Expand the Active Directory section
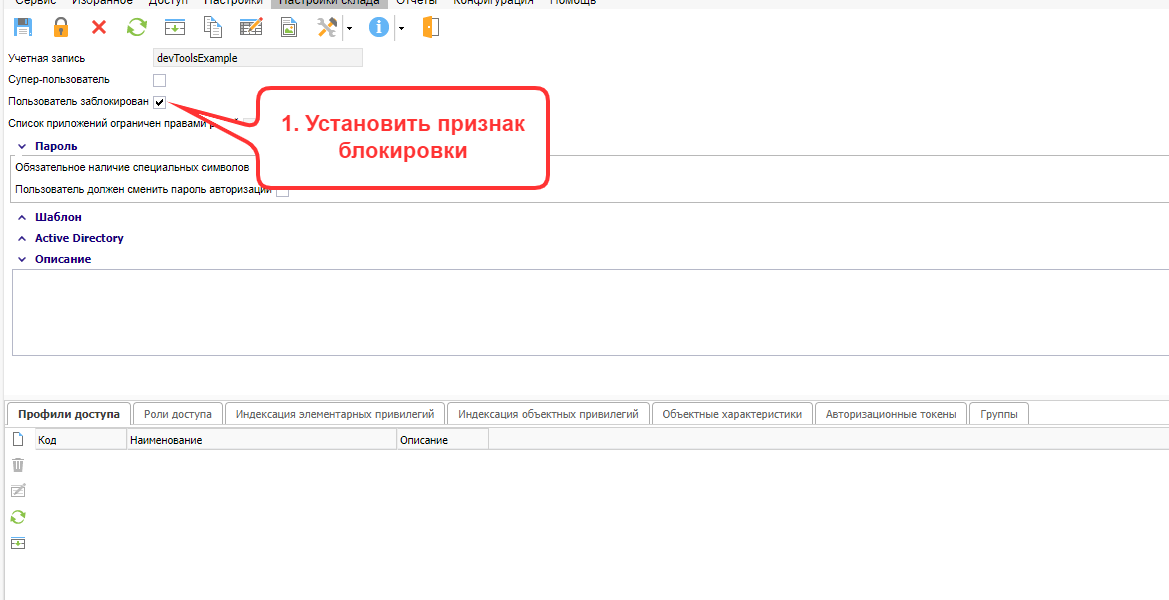Image resolution: width=1169 pixels, height=600 pixels. tap(22, 238)
